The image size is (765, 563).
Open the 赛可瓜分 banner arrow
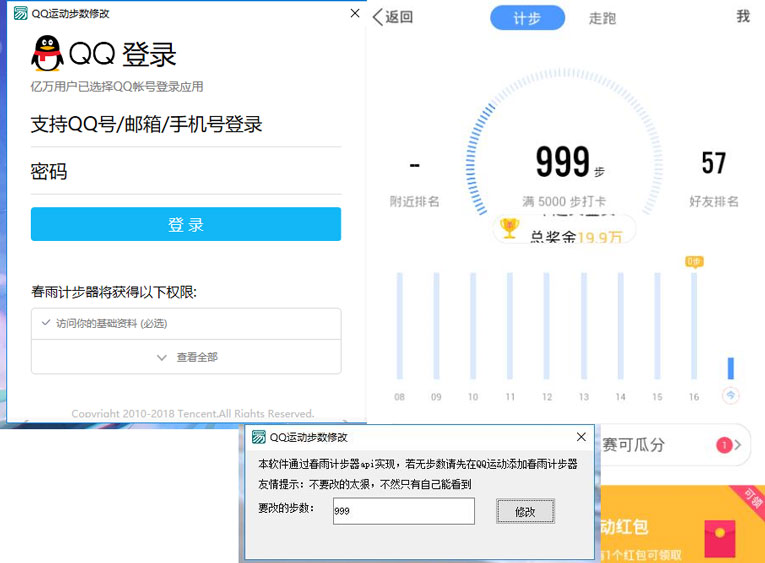tap(739, 445)
